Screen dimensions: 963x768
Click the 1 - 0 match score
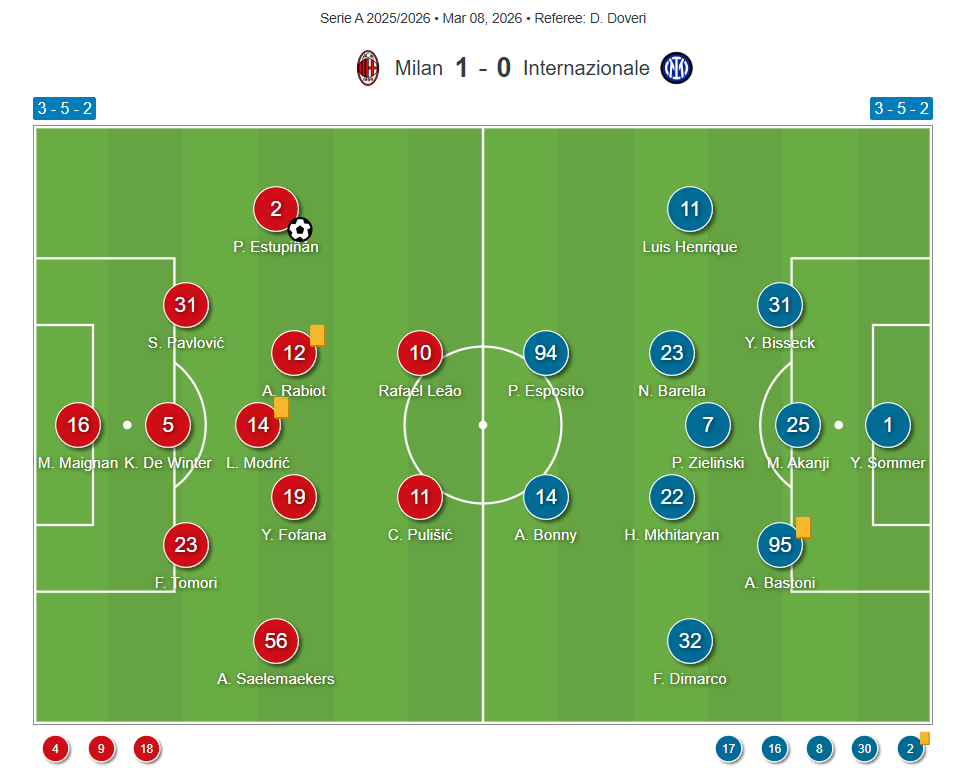coord(483,68)
